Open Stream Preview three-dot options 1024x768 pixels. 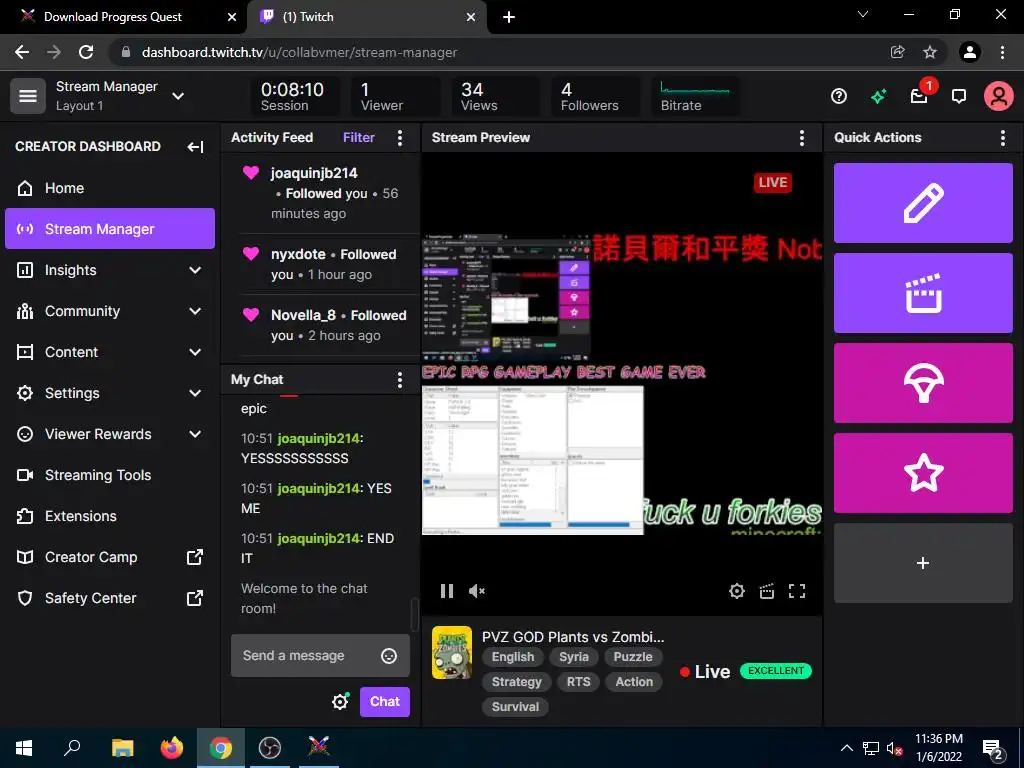pyautogui.click(x=802, y=137)
